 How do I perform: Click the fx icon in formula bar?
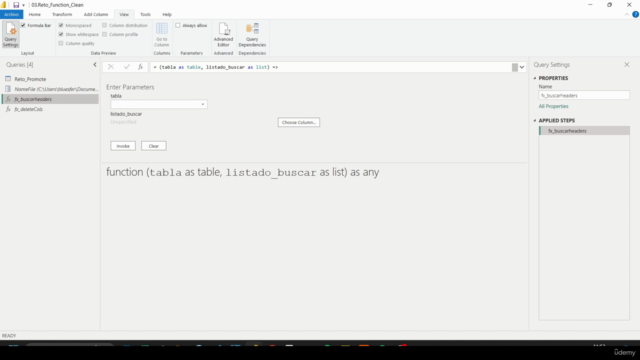click(x=140, y=67)
